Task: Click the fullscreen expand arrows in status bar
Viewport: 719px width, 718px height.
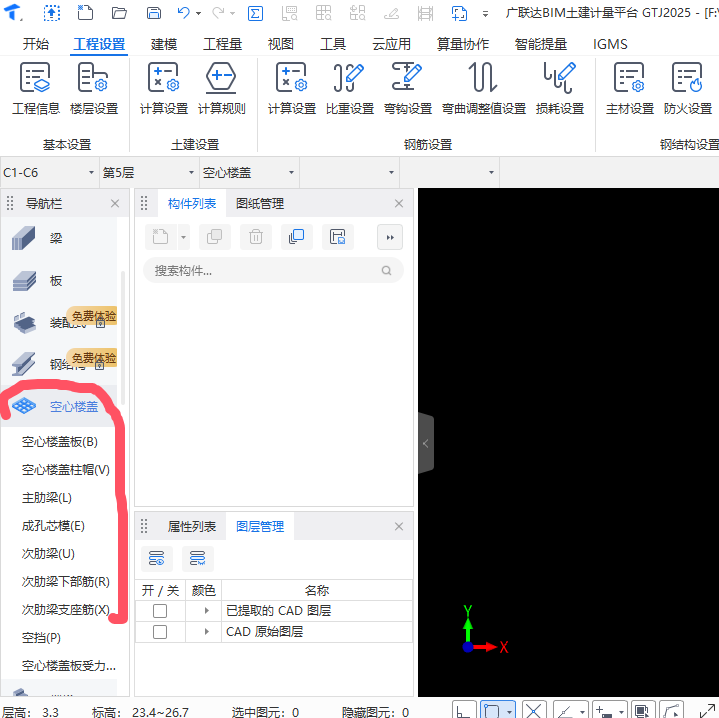Action: tap(707, 711)
